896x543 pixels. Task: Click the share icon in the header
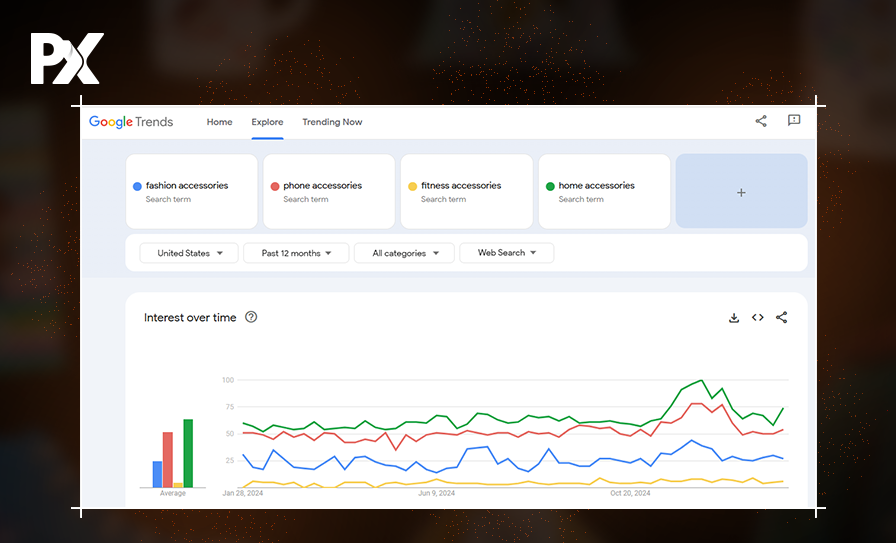point(761,121)
